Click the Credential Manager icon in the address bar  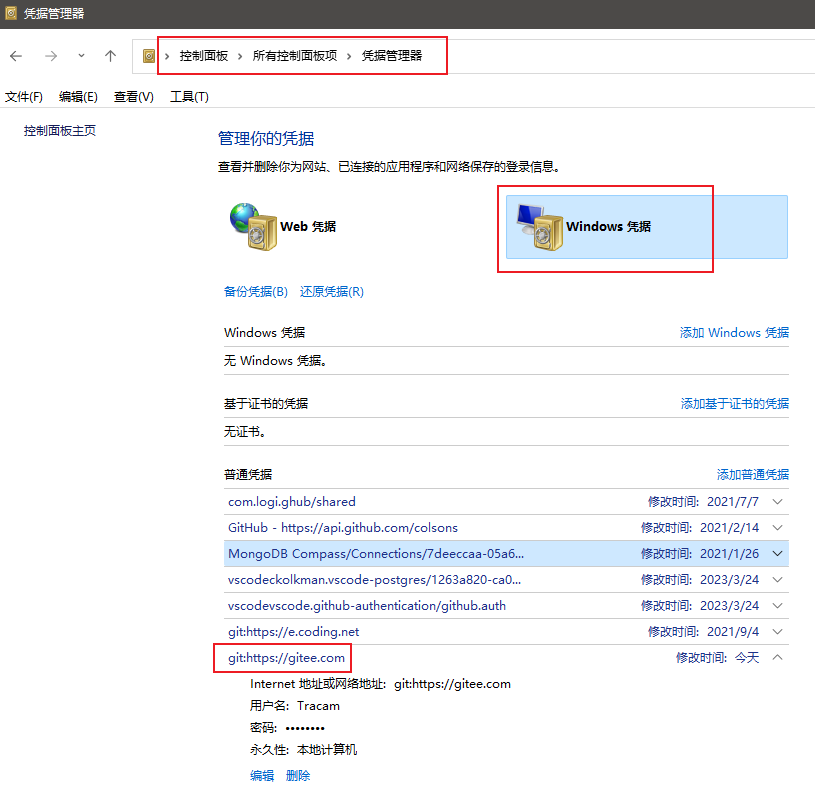(148, 56)
